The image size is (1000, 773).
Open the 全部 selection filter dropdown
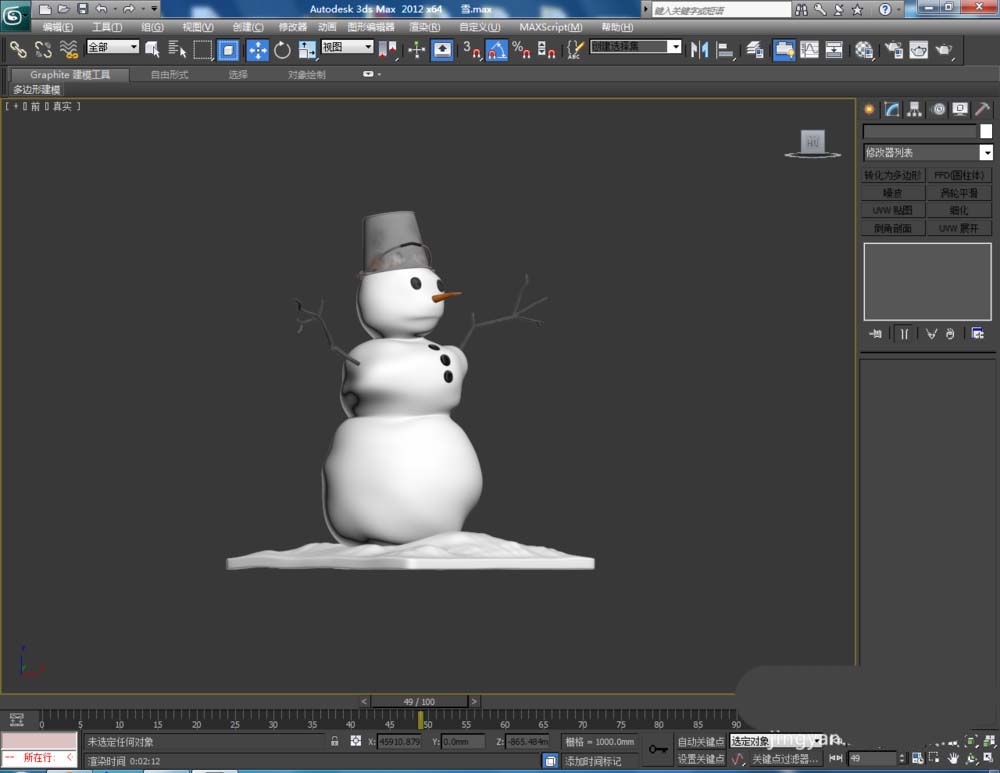pos(113,47)
